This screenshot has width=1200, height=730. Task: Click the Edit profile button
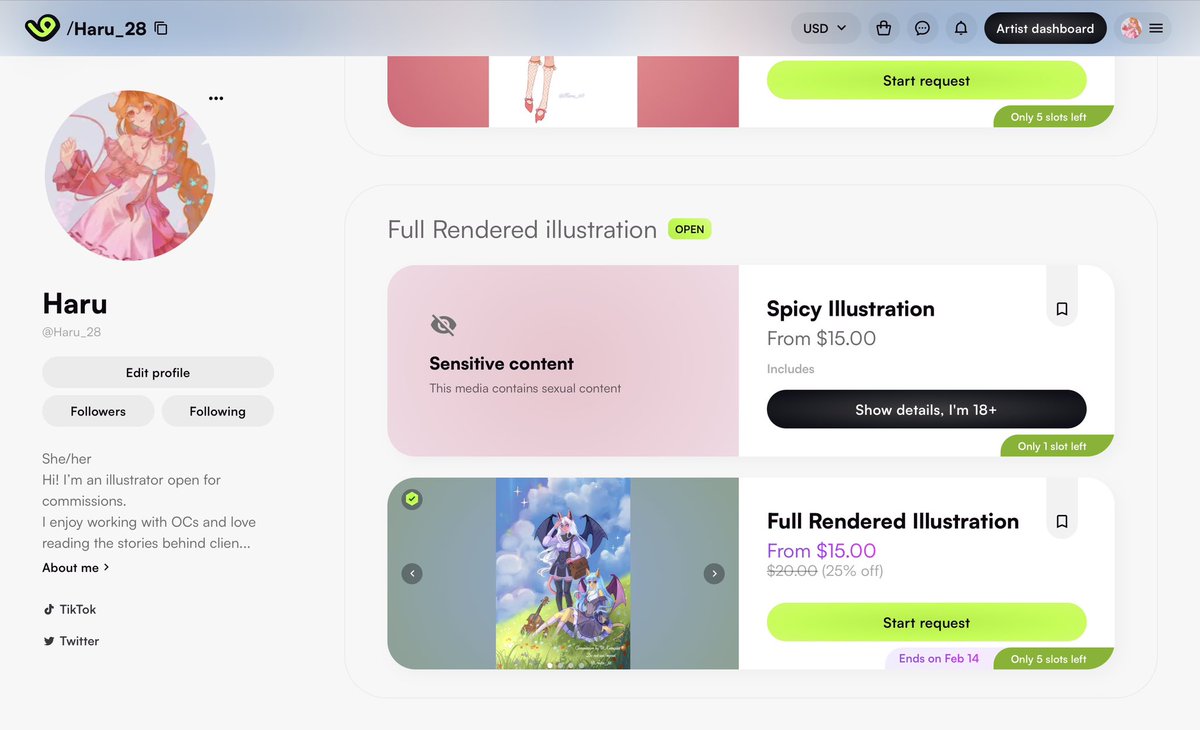tap(158, 372)
